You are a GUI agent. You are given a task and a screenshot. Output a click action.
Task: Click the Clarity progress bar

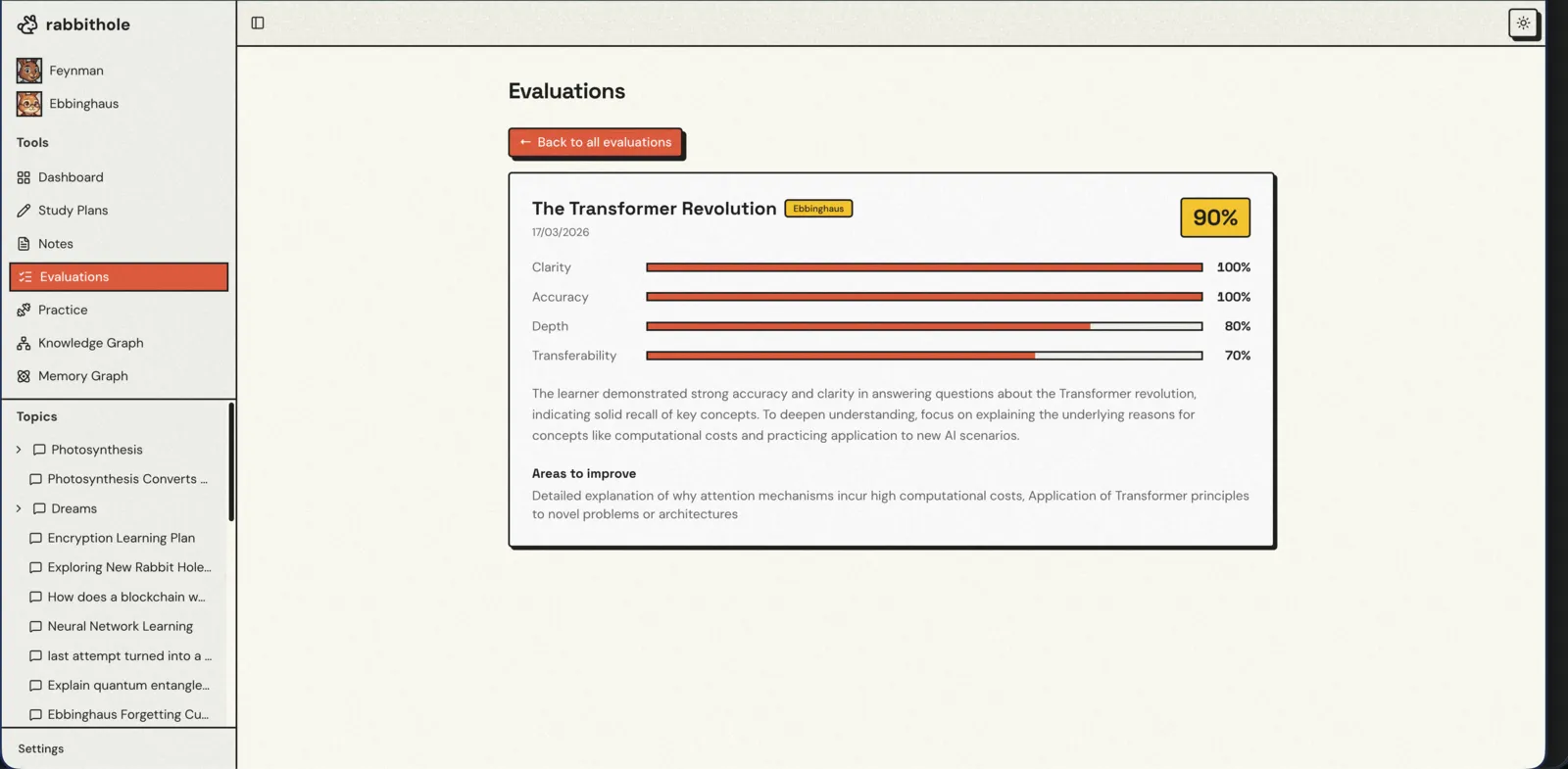coord(924,267)
